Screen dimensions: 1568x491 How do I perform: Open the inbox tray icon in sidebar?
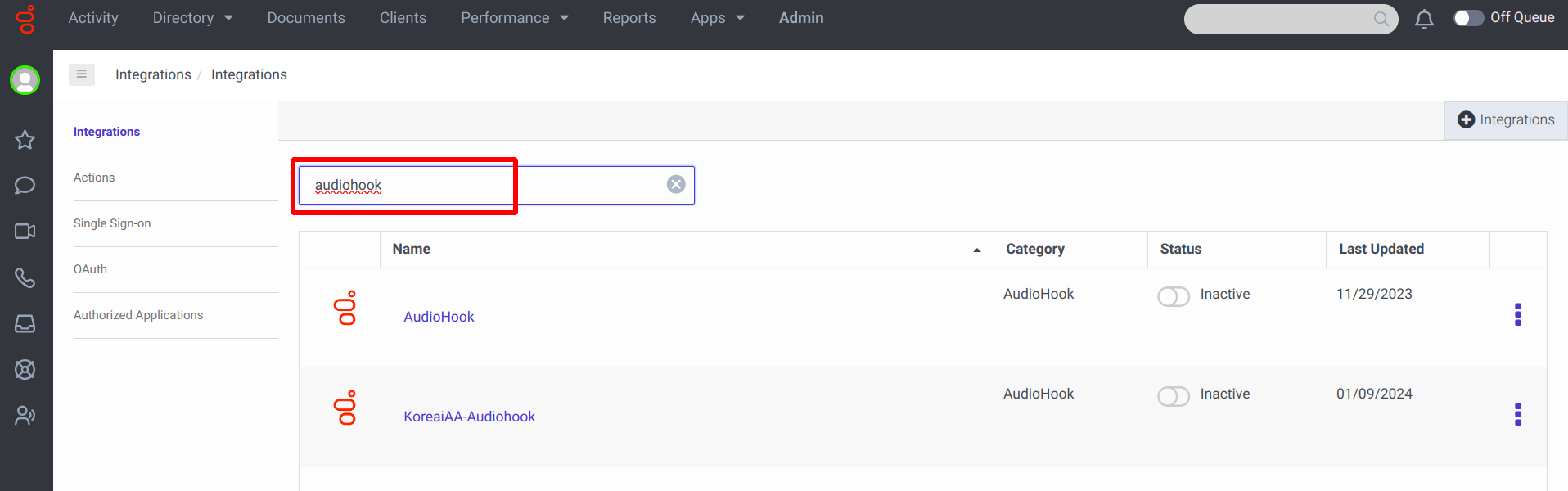[x=25, y=324]
